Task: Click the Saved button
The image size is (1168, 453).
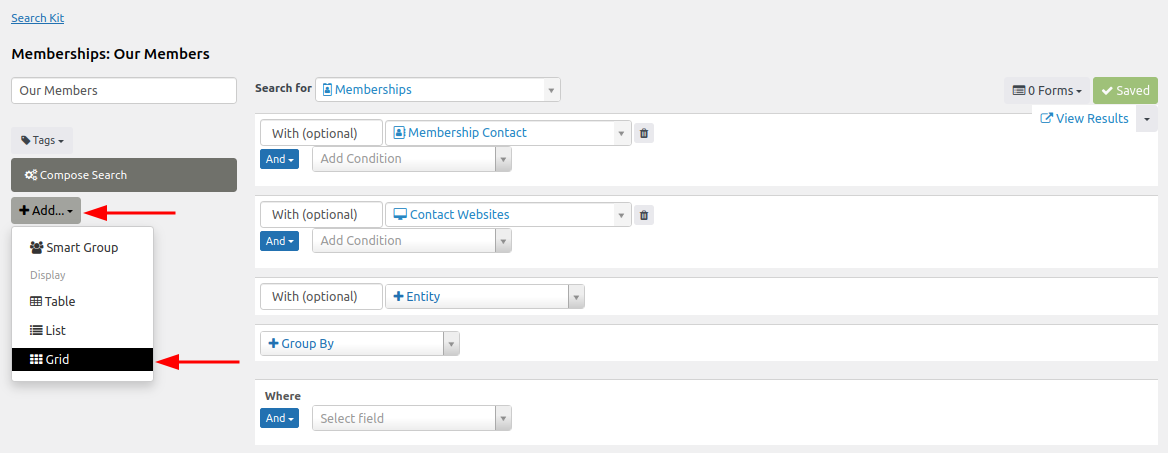Action: pos(1125,91)
